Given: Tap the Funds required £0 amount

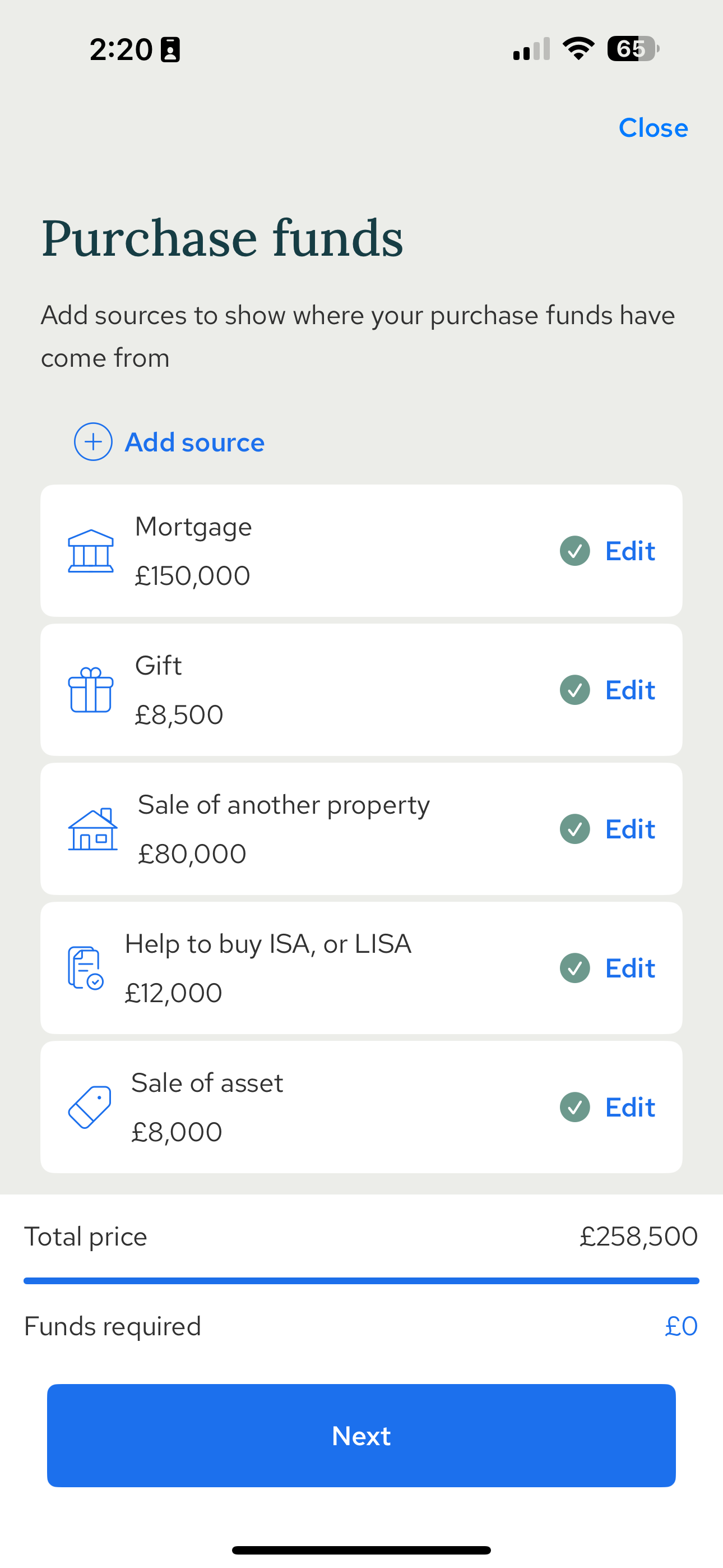Looking at the screenshot, I should 681,1326.
